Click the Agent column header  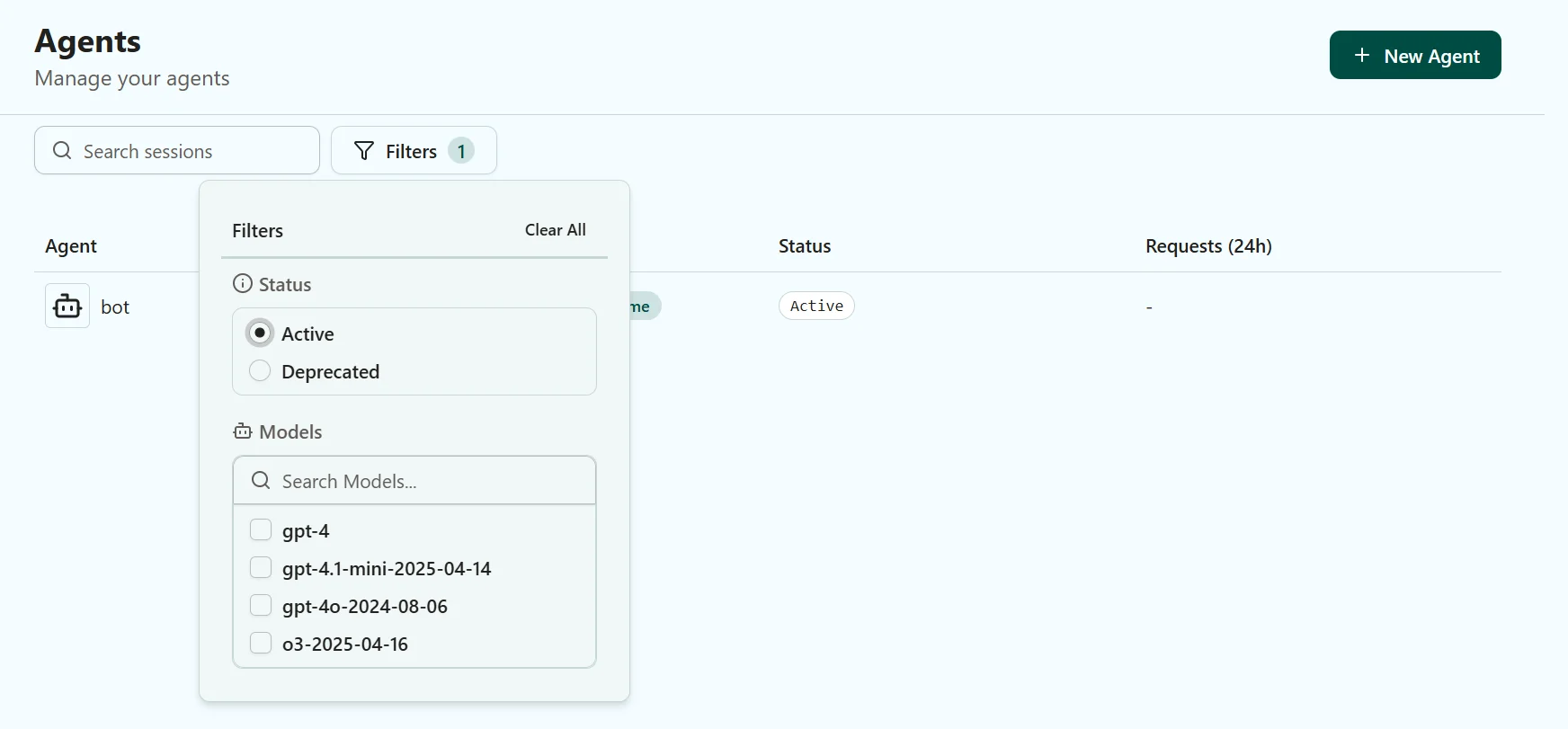coord(71,245)
